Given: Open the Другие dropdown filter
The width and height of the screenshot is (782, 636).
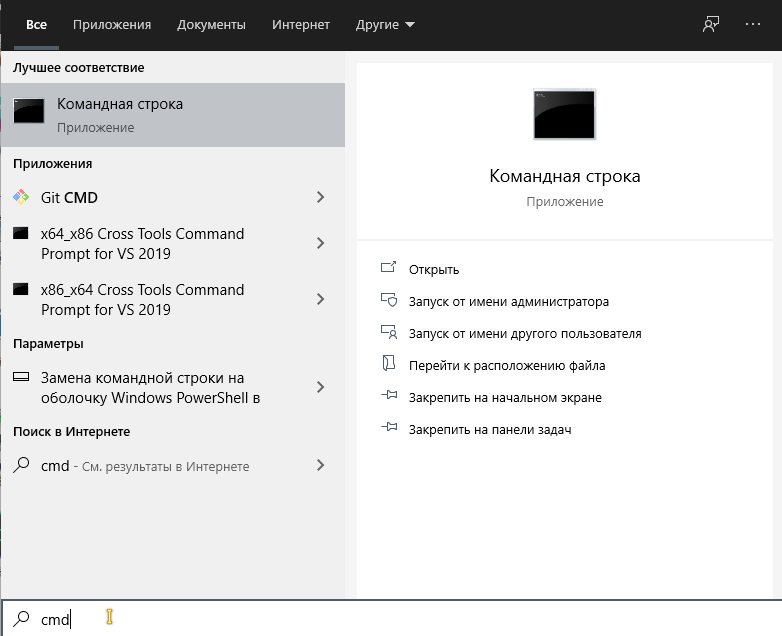Looking at the screenshot, I should (x=385, y=24).
